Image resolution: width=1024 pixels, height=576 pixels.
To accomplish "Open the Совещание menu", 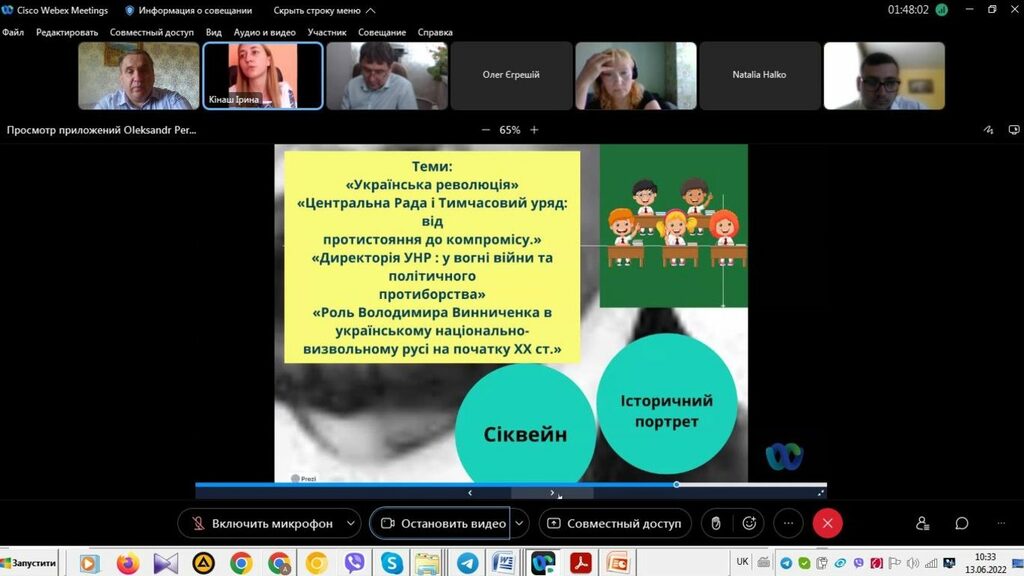I will coord(382,32).
